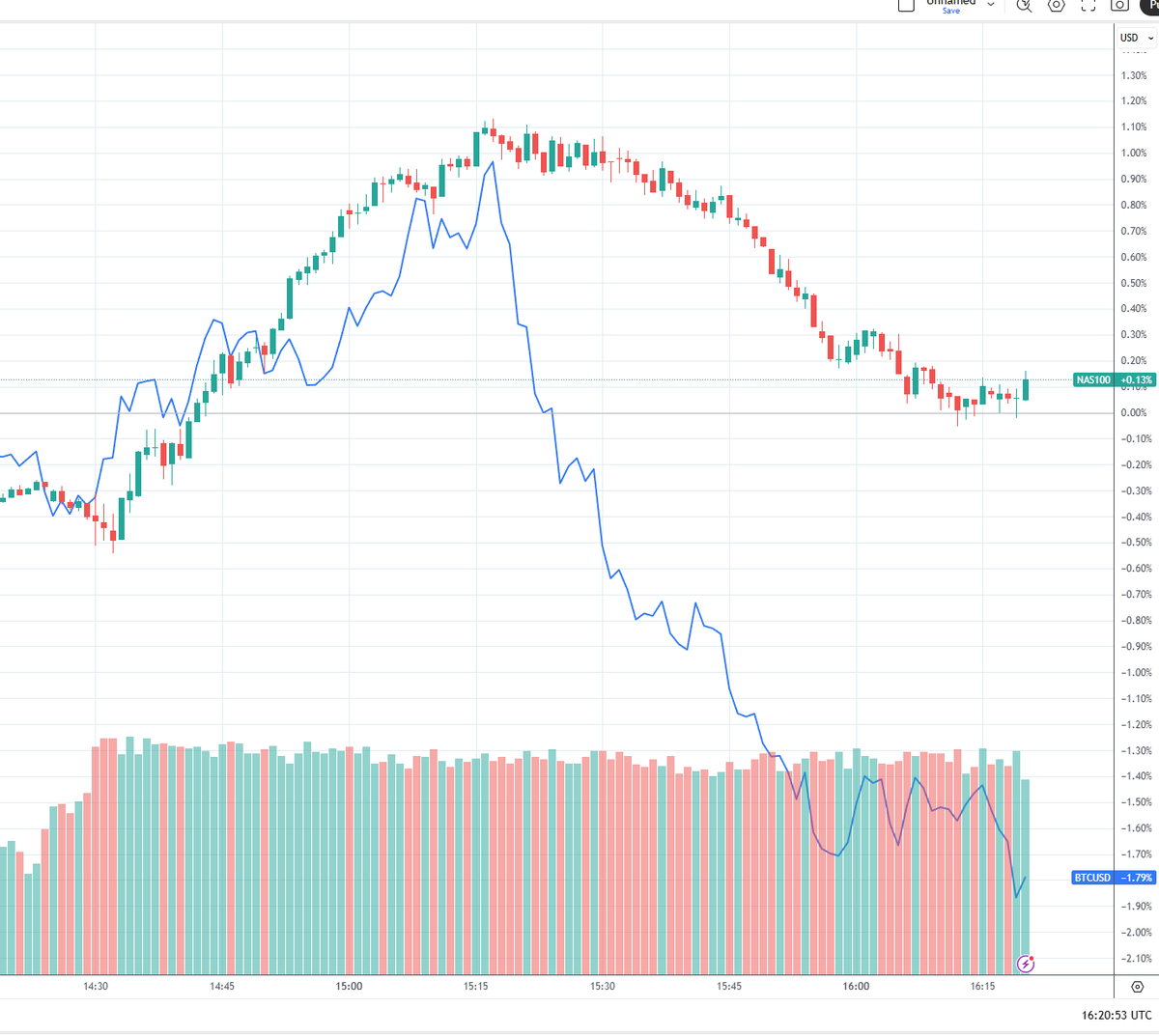Click the last green volume bar on the right
The image size is (1159, 1036).
(1026, 877)
